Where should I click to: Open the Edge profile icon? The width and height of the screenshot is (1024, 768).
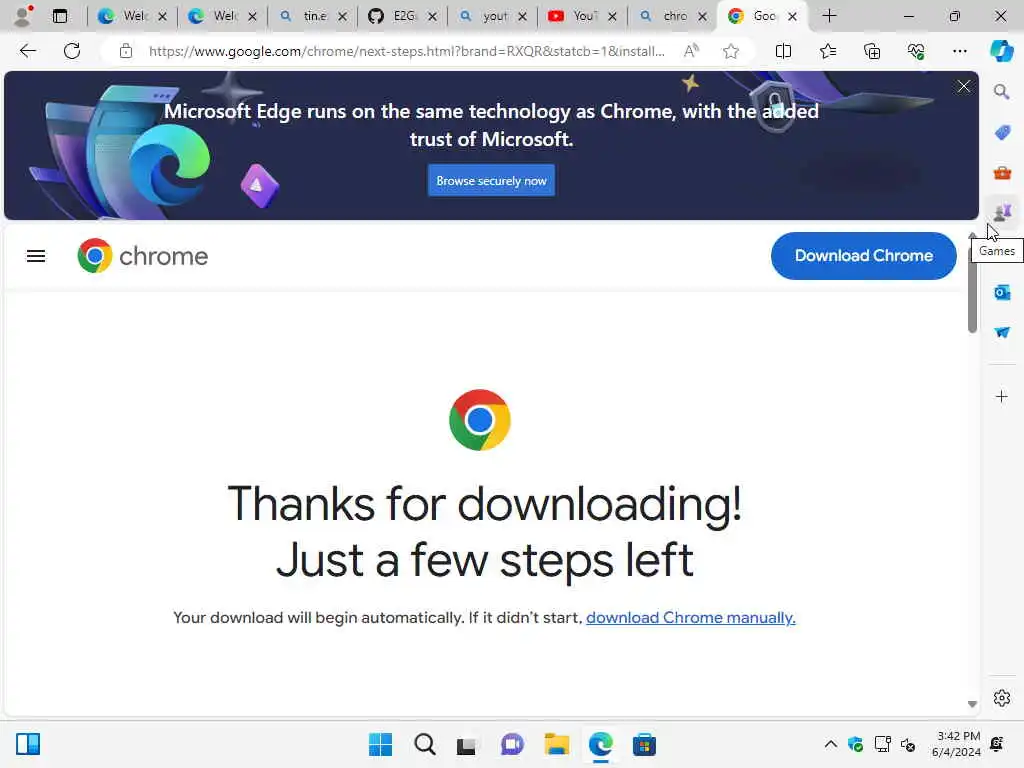tap(24, 16)
